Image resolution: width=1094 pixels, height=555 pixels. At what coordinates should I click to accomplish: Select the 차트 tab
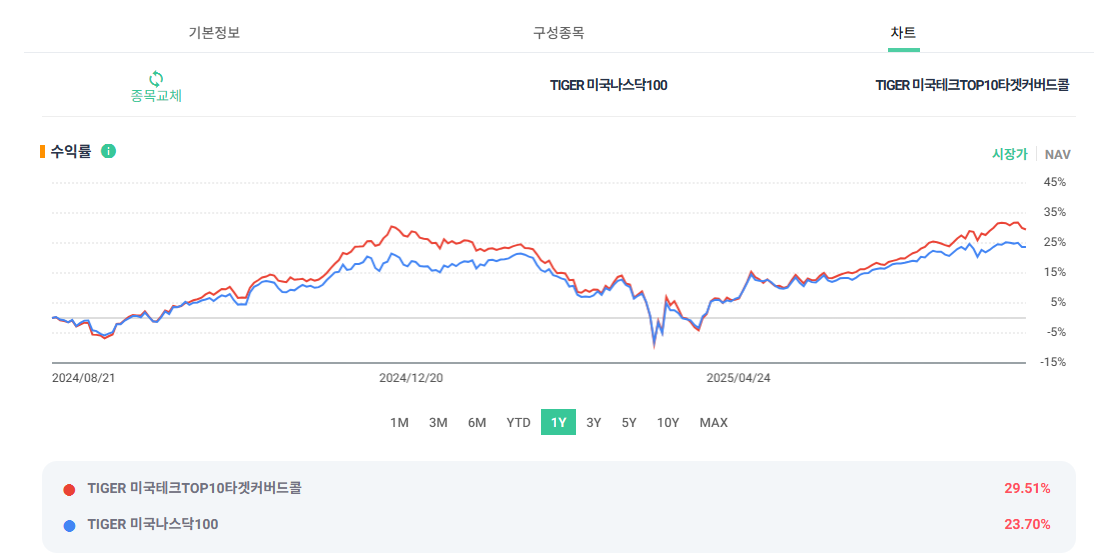(904, 33)
